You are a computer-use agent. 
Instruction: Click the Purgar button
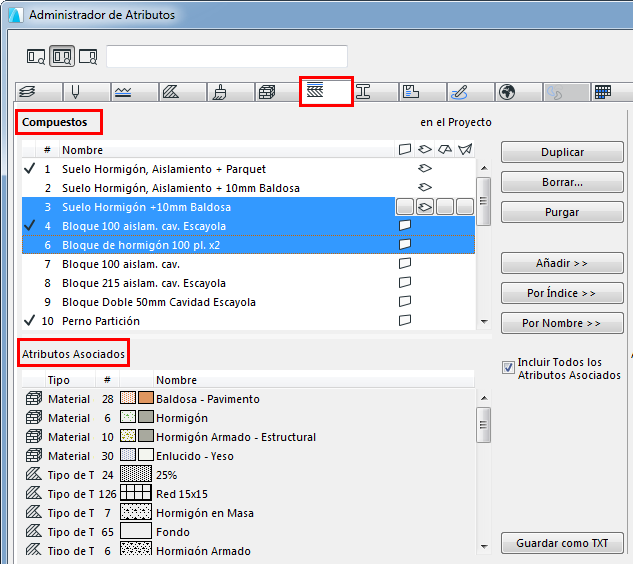[562, 212]
